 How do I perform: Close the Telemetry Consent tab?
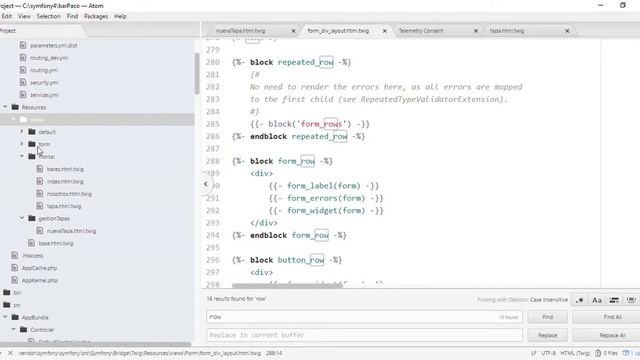[476, 31]
